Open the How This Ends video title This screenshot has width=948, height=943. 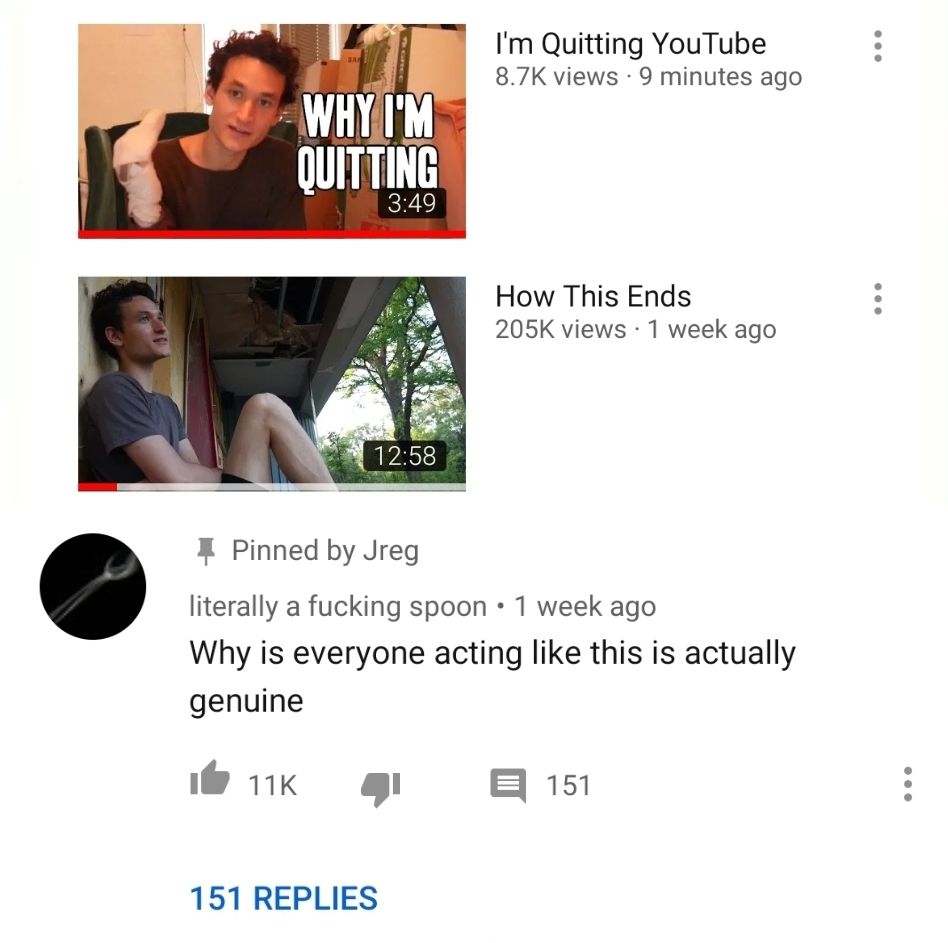(593, 297)
